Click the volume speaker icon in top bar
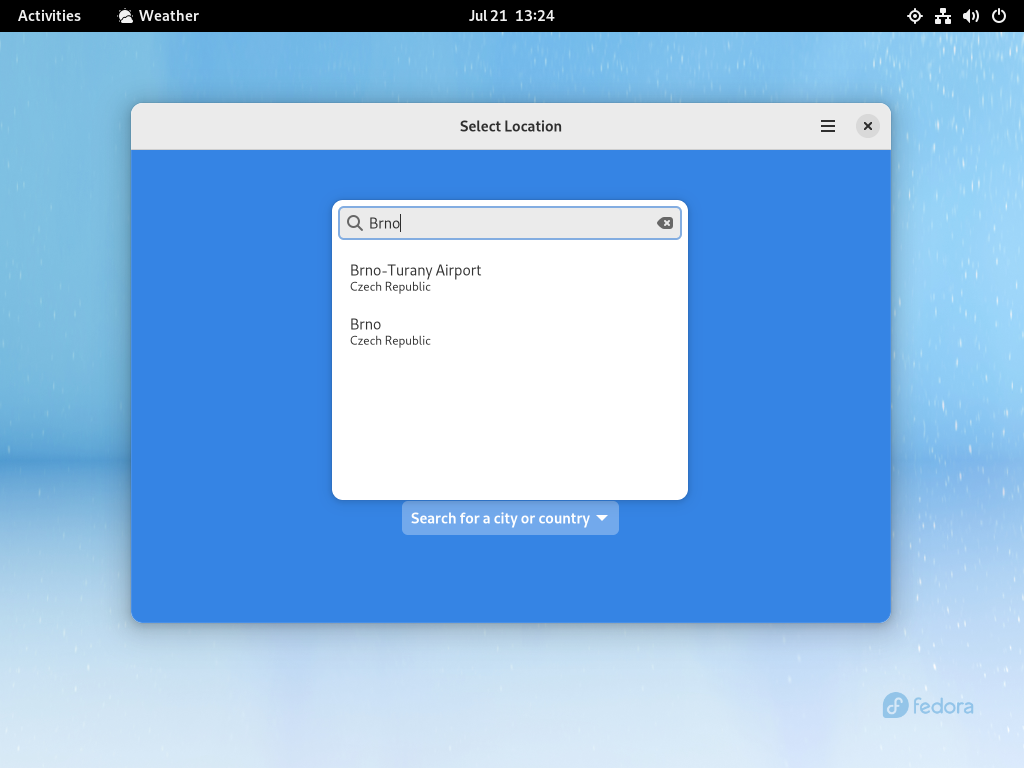 (971, 16)
